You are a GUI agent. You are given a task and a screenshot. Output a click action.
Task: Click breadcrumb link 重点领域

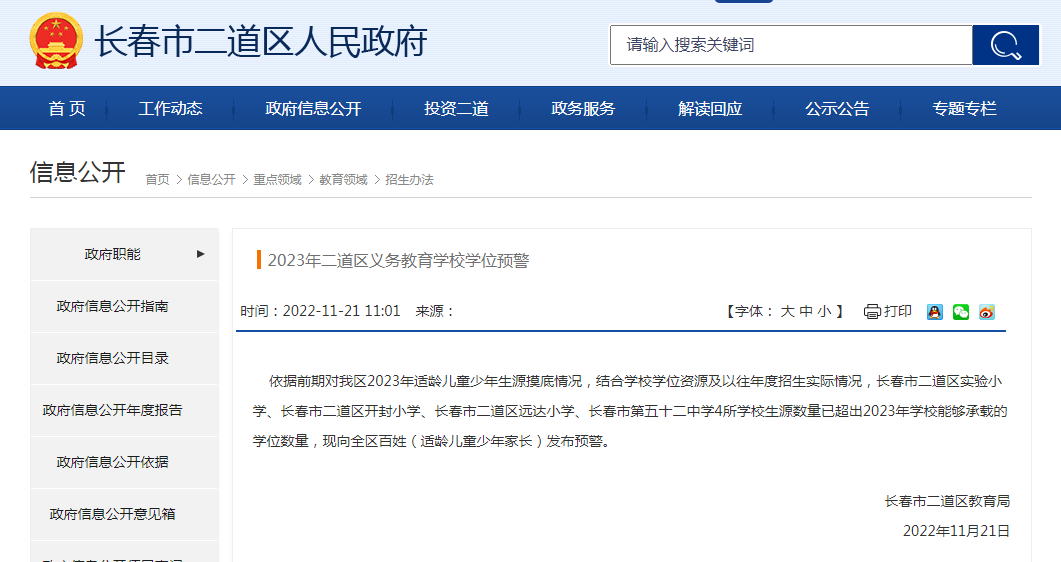(x=277, y=179)
